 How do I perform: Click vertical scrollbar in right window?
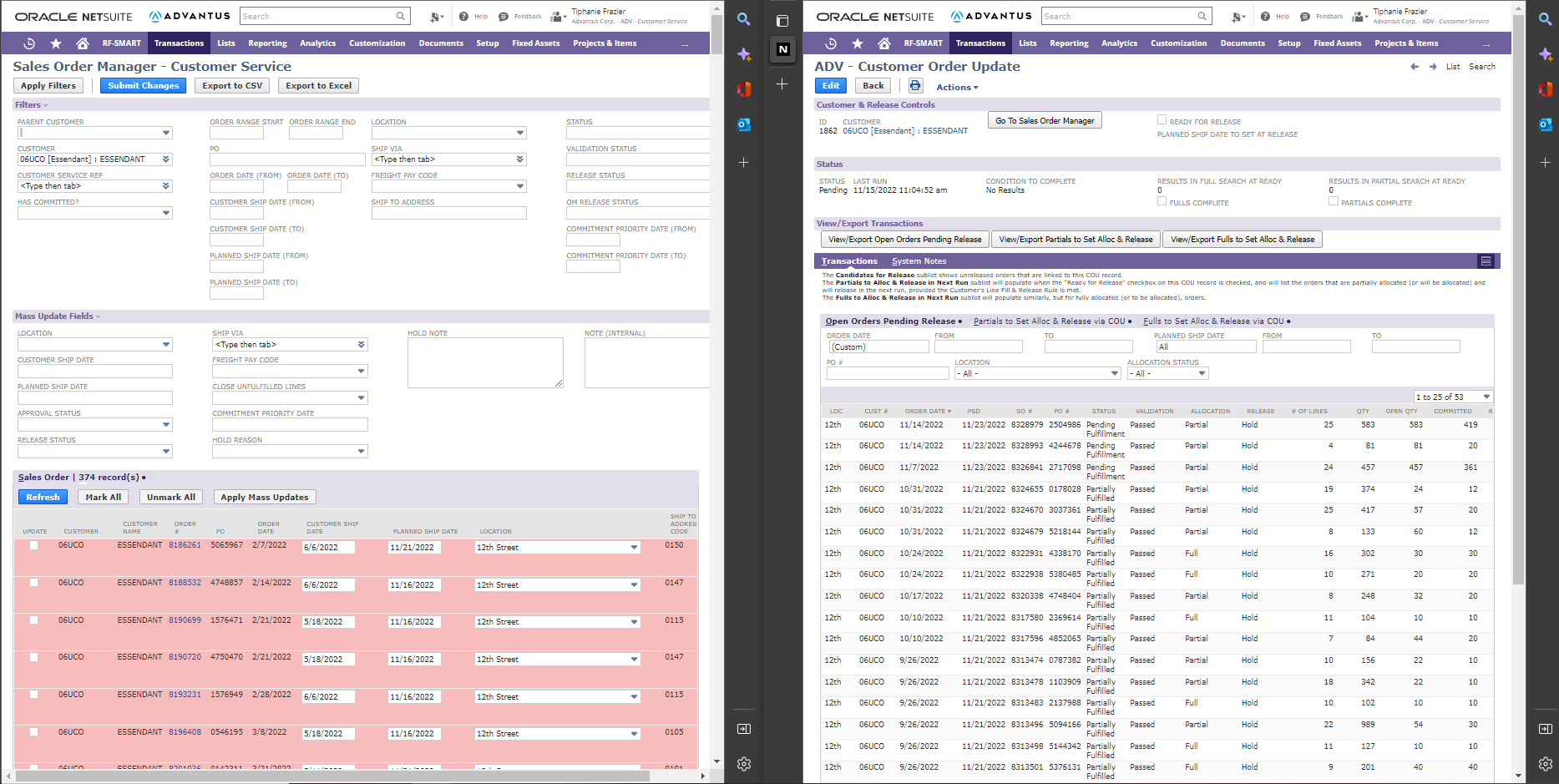pyautogui.click(x=1518, y=301)
